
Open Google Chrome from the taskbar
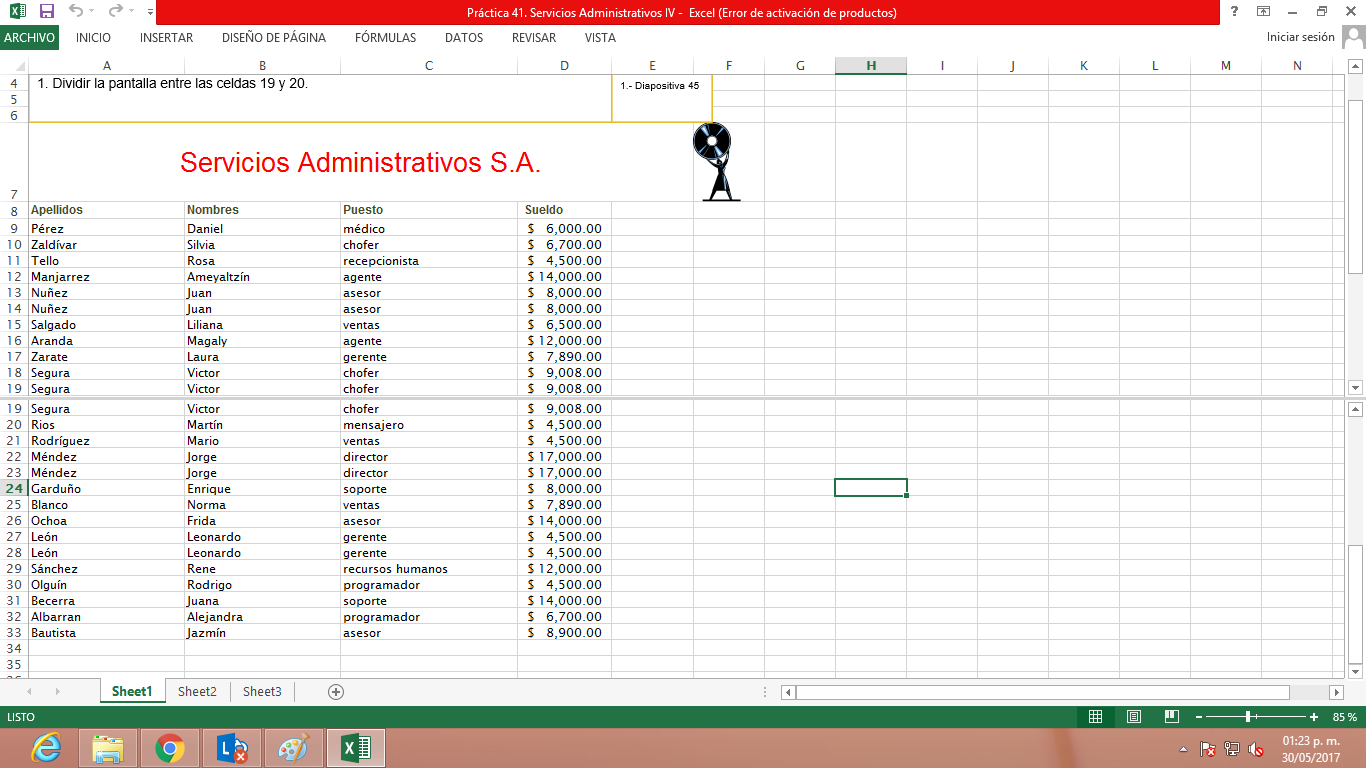(170, 748)
